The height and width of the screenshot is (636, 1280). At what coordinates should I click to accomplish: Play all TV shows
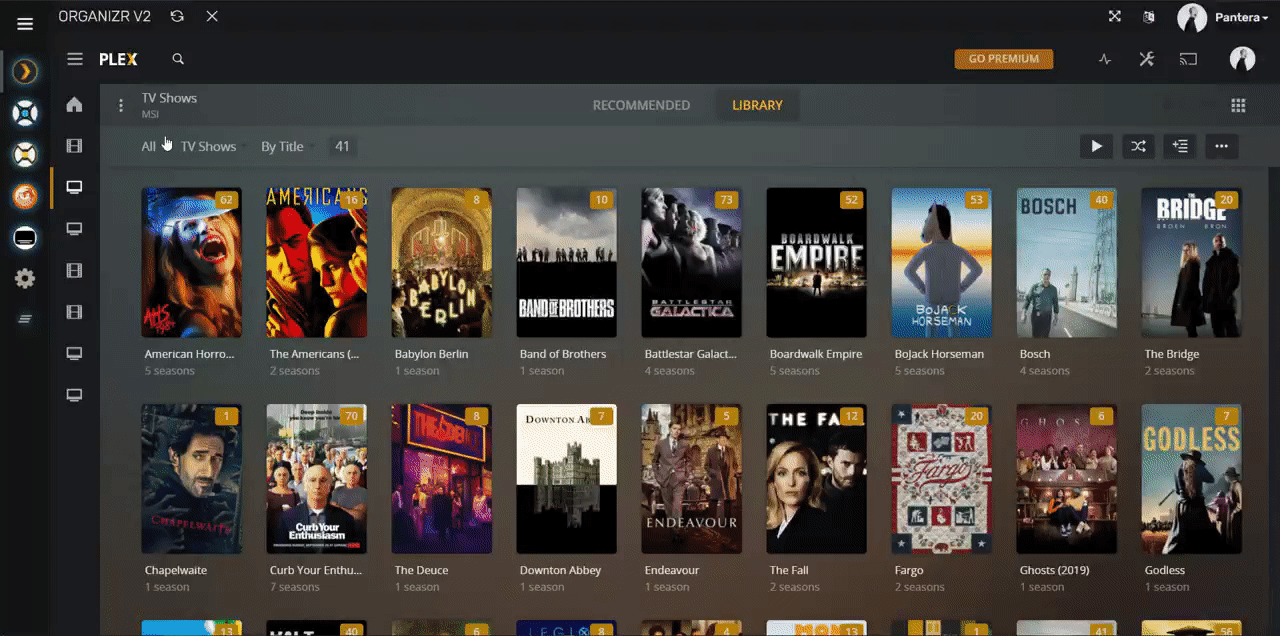1096,146
